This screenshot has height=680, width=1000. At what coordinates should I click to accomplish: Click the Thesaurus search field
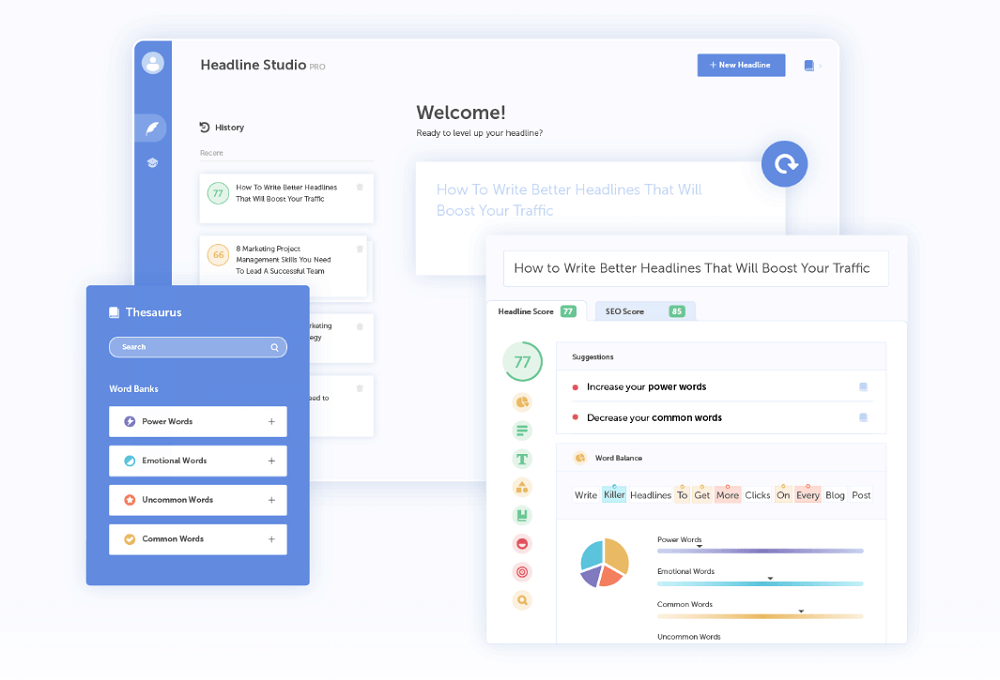tap(198, 347)
